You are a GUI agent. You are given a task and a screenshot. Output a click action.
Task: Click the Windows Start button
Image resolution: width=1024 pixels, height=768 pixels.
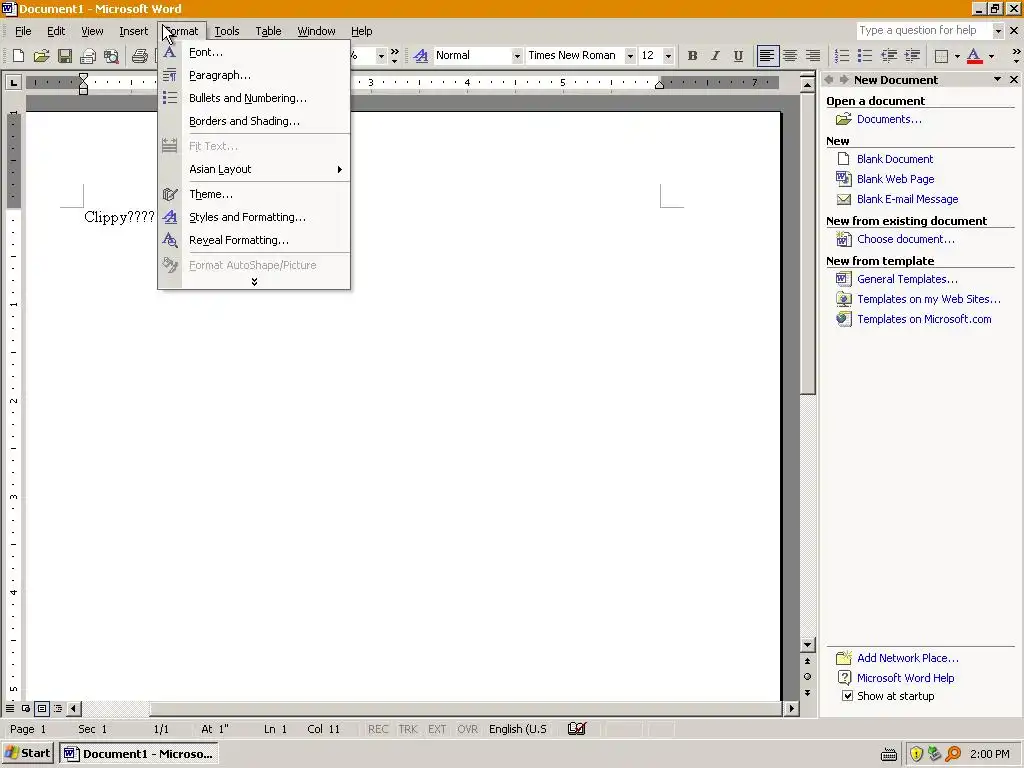pyautogui.click(x=27, y=754)
